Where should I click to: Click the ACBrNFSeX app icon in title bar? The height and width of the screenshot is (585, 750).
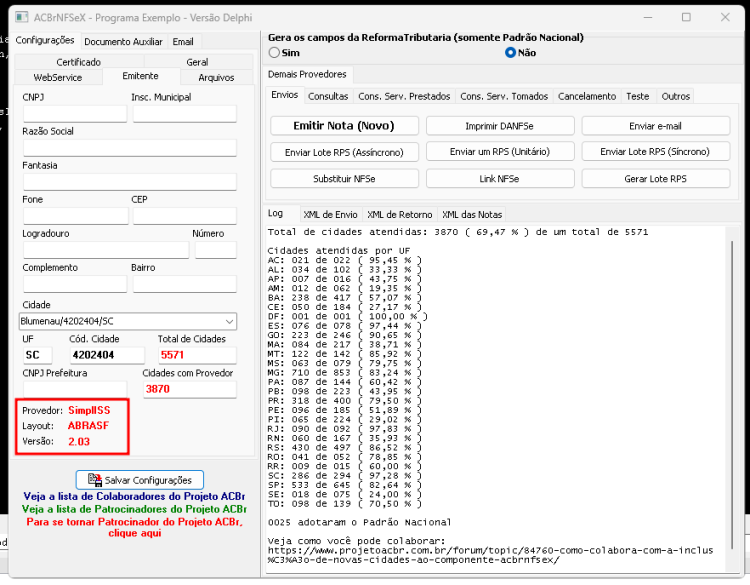tap(22, 18)
